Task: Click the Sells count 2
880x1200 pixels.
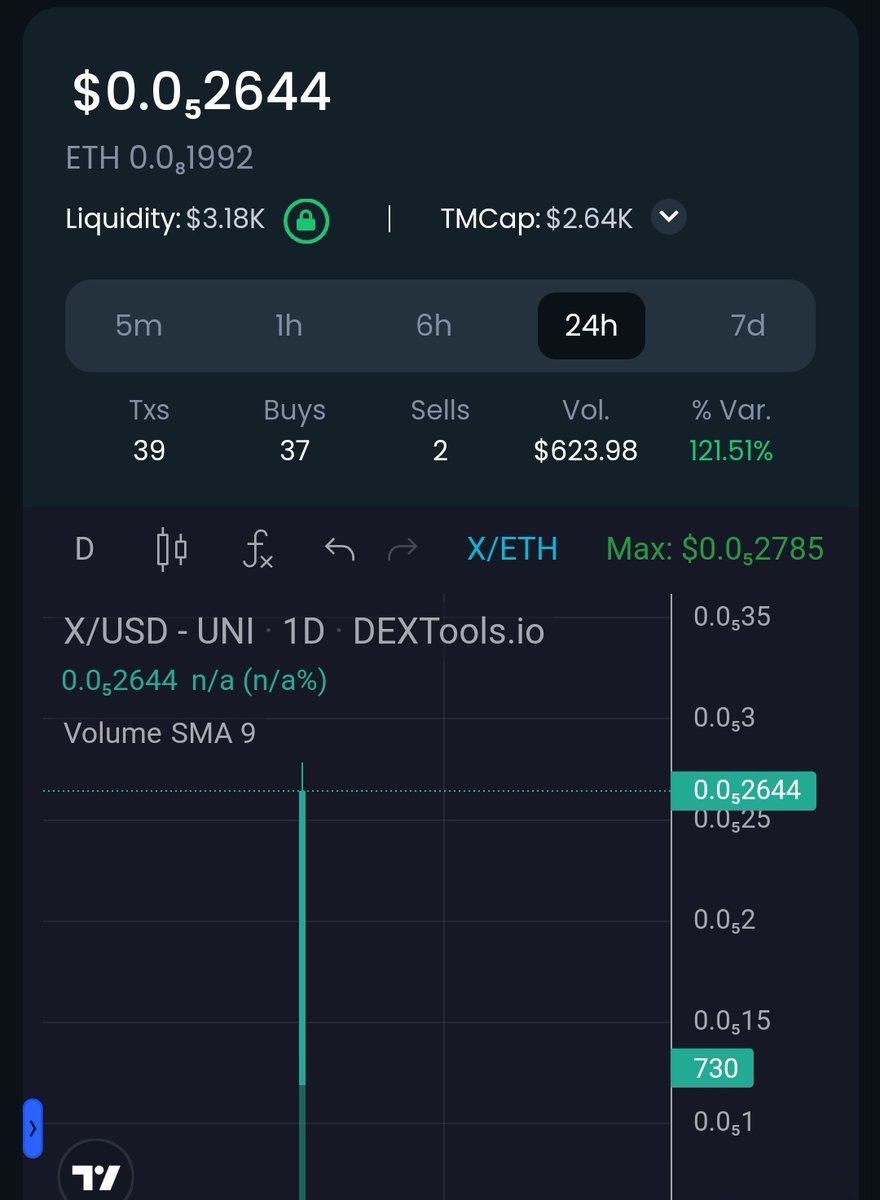Action: click(440, 451)
